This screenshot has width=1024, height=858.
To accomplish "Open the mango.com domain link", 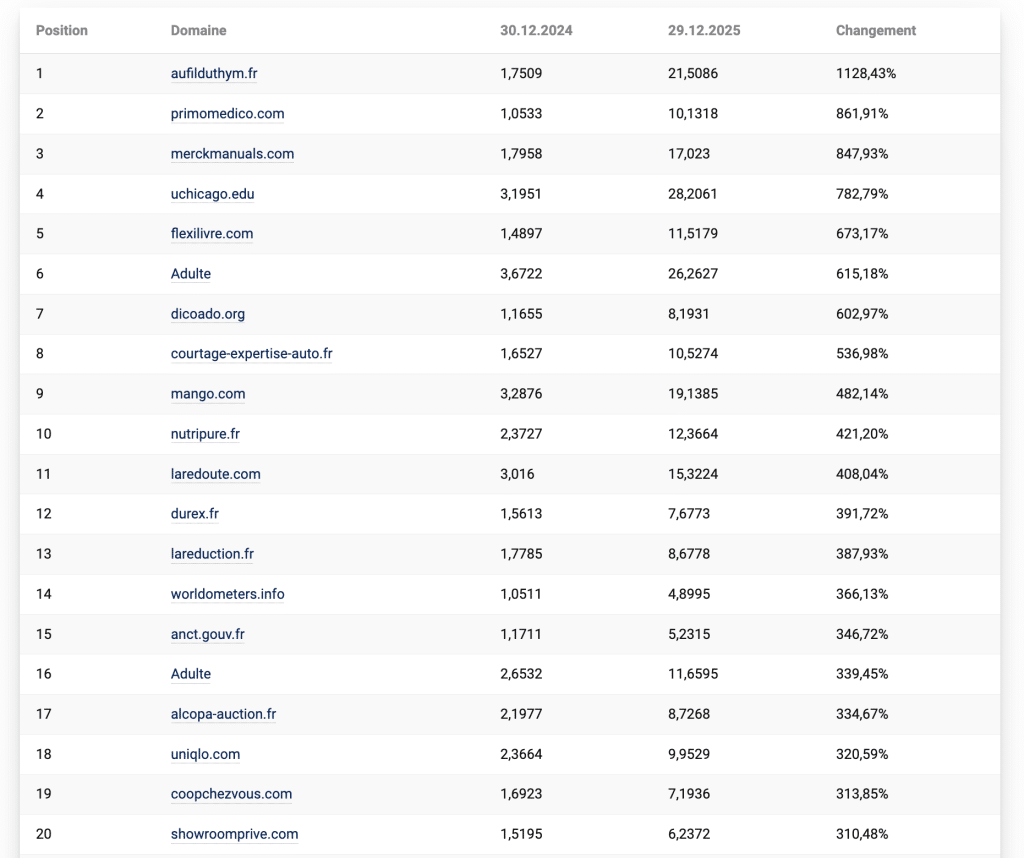I will tap(208, 394).
